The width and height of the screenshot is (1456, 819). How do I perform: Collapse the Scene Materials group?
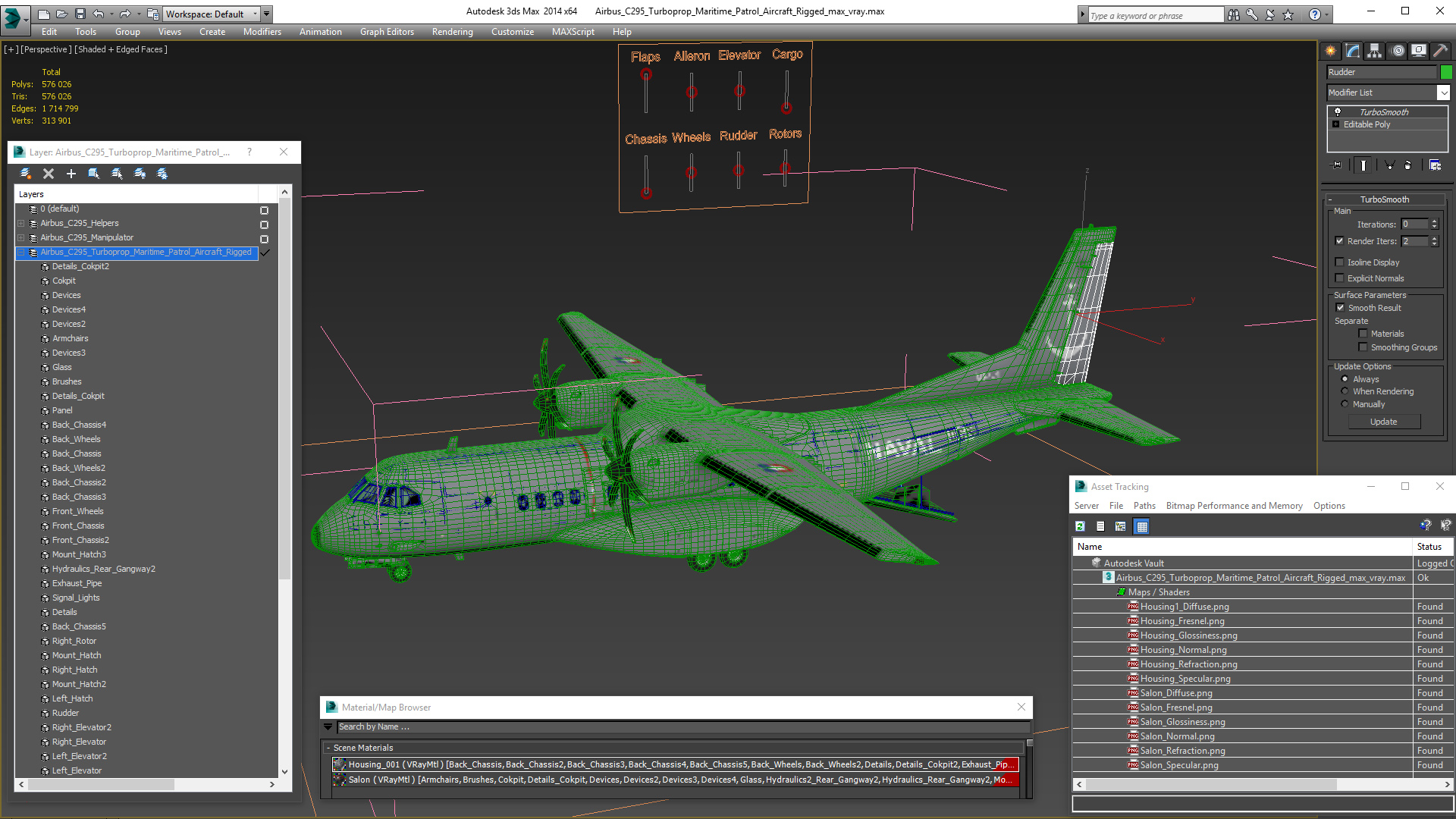(x=328, y=748)
